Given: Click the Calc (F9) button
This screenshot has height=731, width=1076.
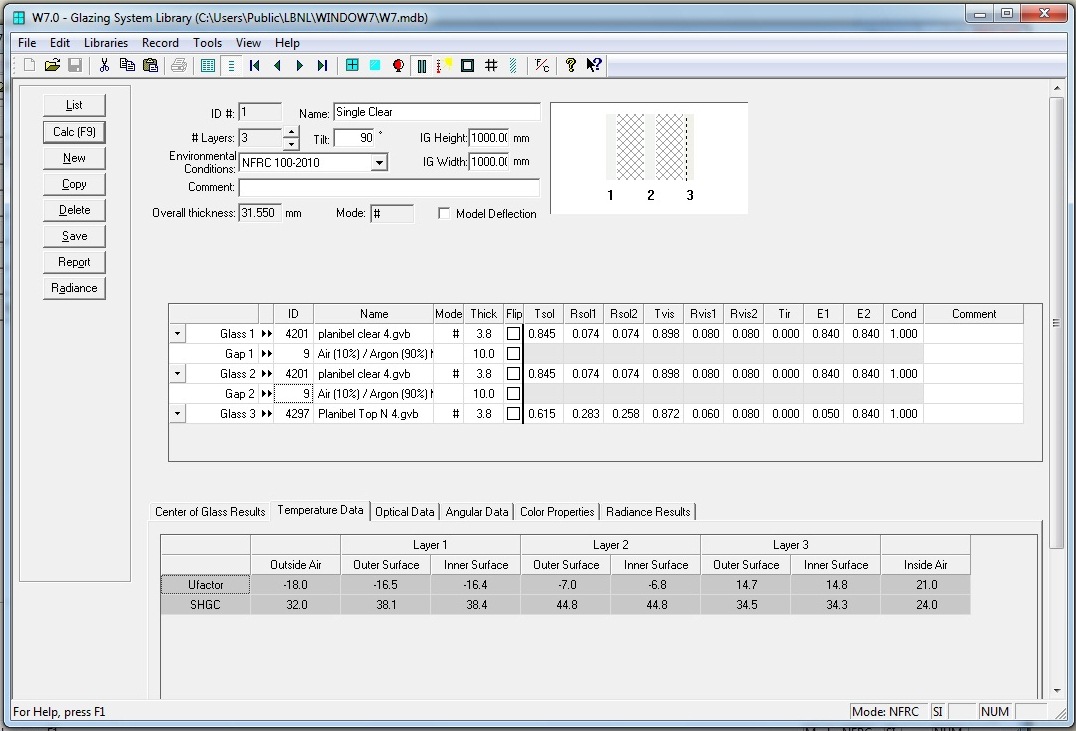Looking at the screenshot, I should click(74, 132).
